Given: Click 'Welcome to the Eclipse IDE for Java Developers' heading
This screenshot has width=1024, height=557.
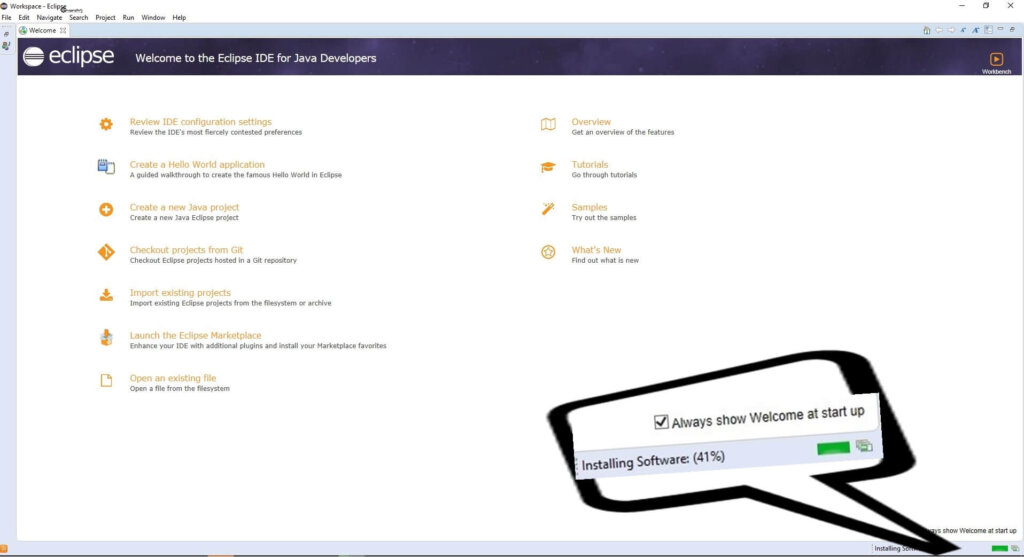Looking at the screenshot, I should click(x=255, y=58).
